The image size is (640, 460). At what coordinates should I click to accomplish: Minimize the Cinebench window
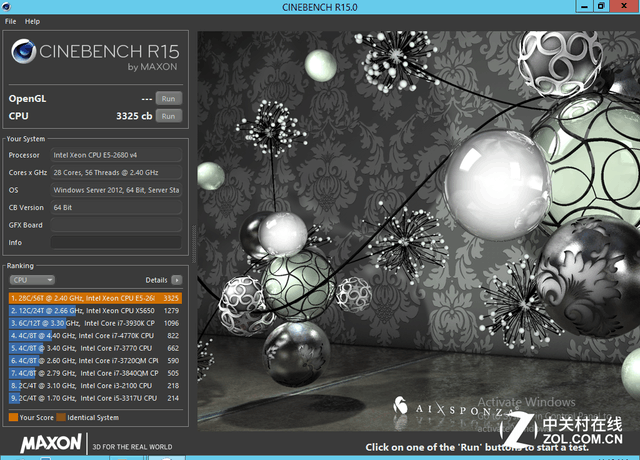point(584,6)
